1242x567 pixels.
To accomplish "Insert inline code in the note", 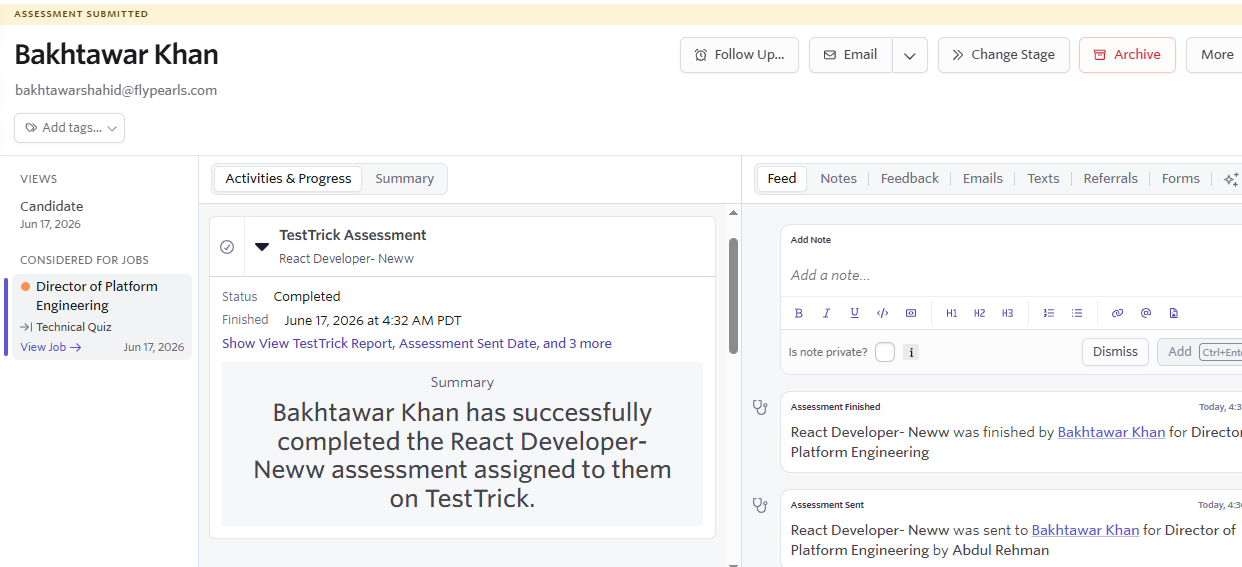I will 882,313.
